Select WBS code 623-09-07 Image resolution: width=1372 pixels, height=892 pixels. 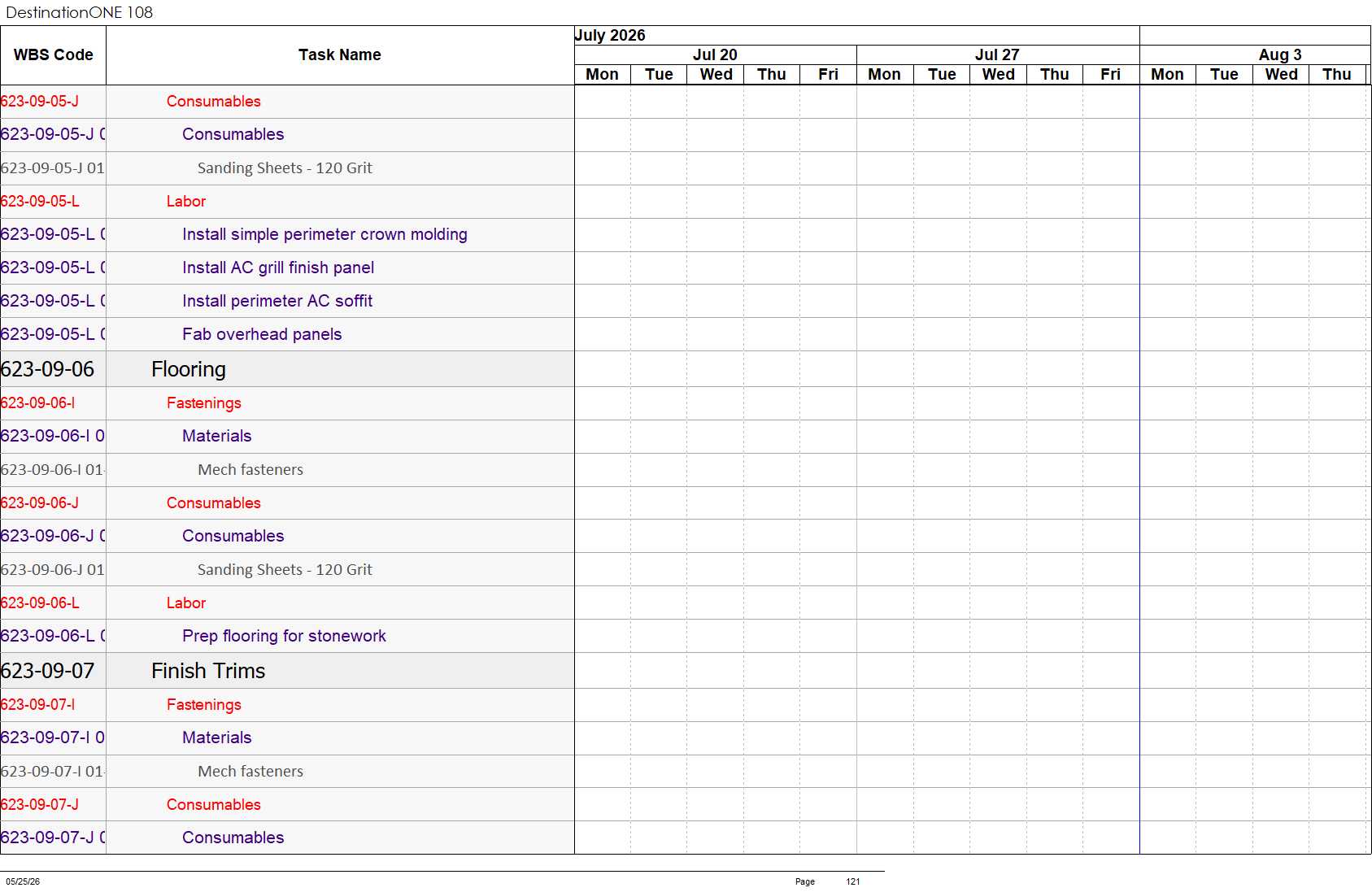click(x=48, y=671)
